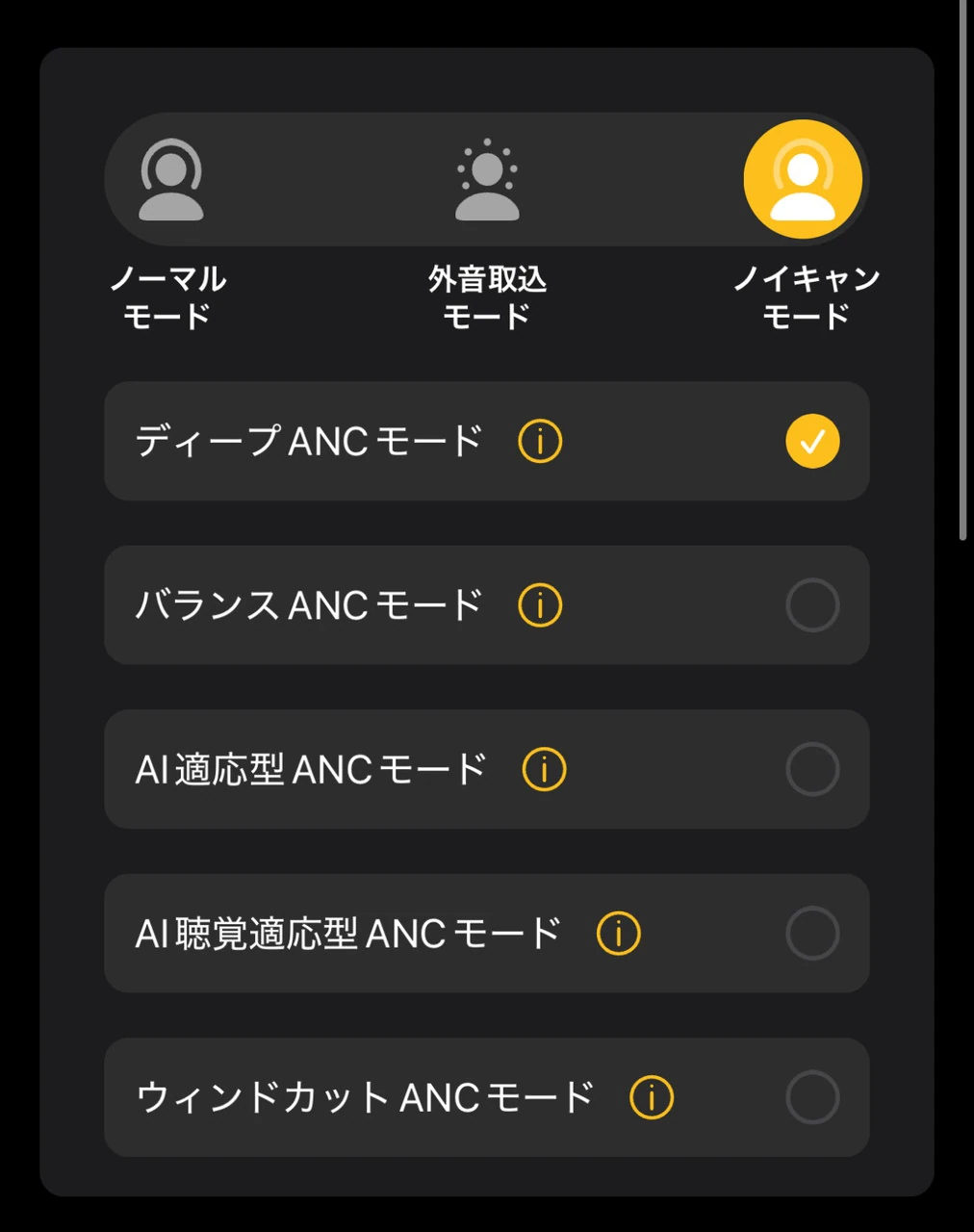
Task: Open info for バランスANCモード
Action: click(x=540, y=605)
